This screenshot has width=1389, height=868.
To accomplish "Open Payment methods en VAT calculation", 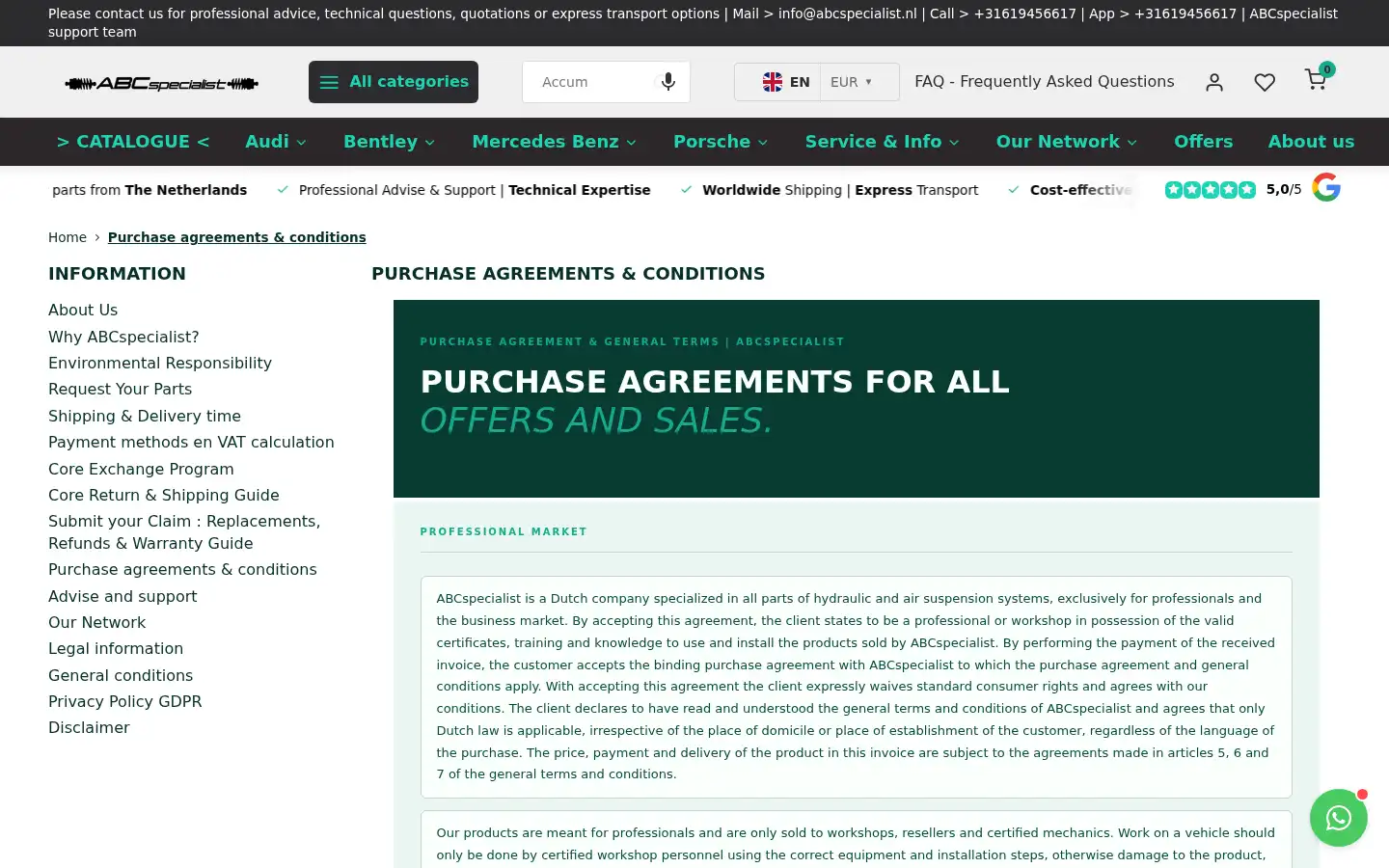I will [x=191, y=442].
